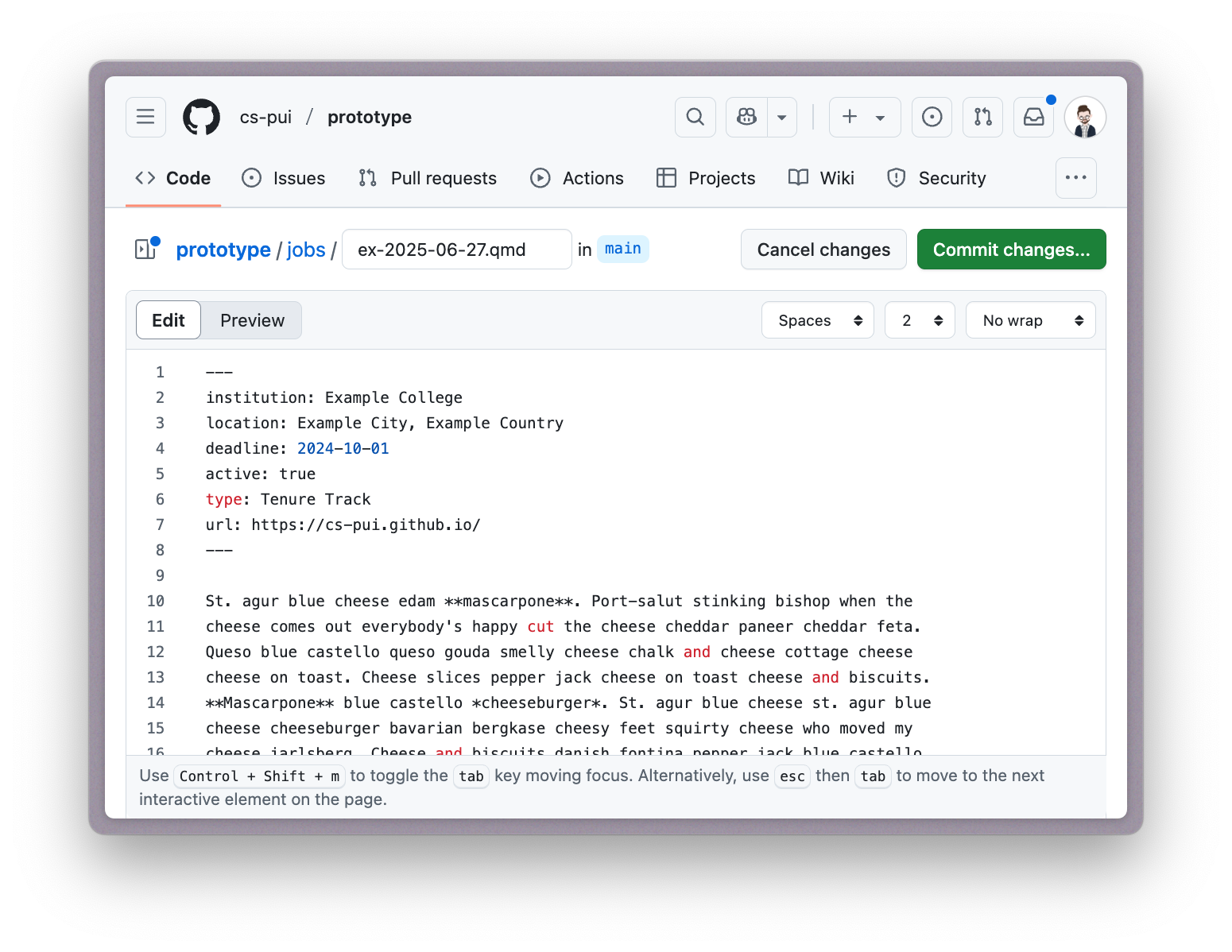
Task: Click the "type: Tenure Track" line
Action: coord(289,499)
